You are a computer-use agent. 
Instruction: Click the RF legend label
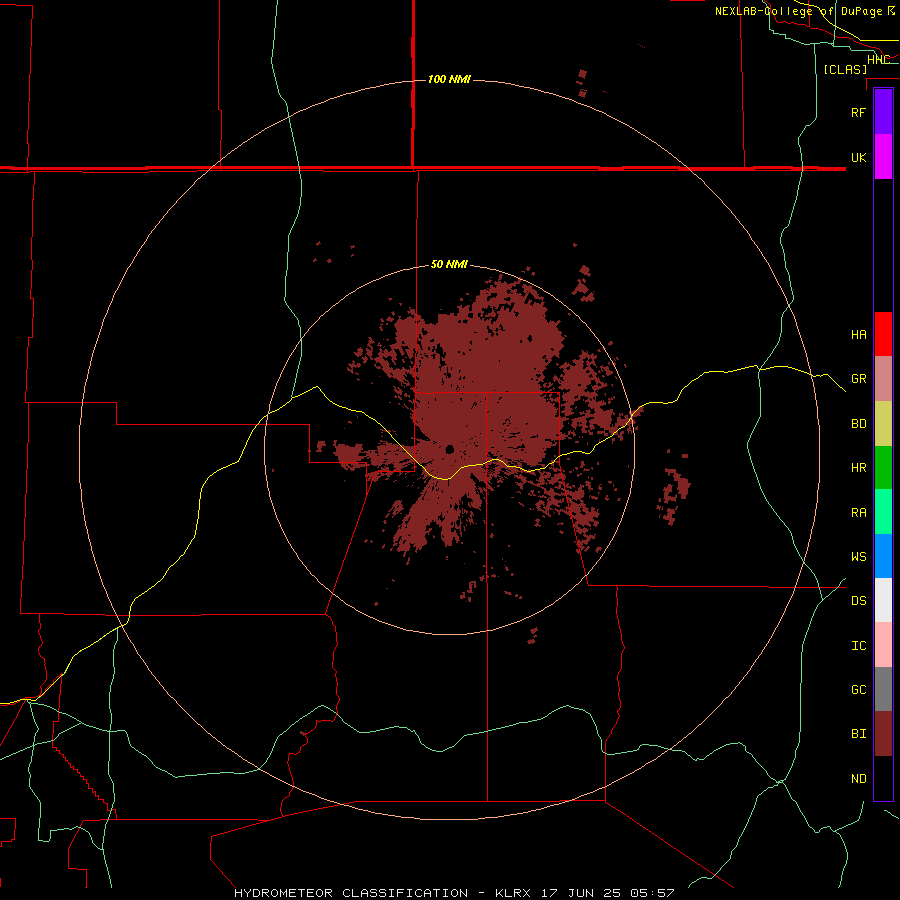[858, 112]
